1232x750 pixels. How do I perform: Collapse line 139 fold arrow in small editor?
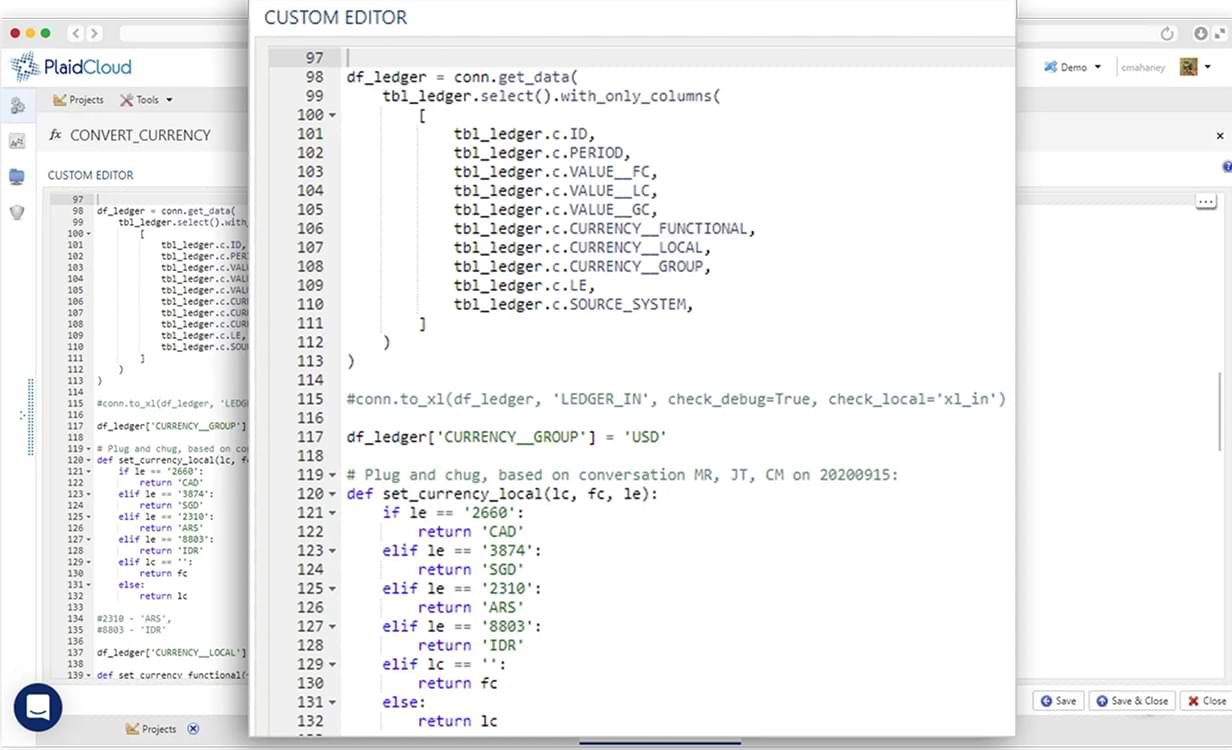89,675
